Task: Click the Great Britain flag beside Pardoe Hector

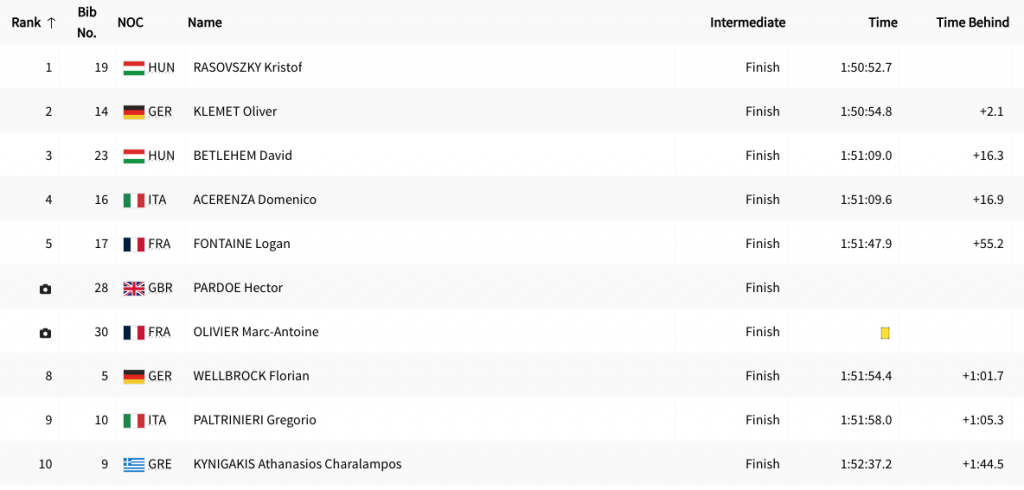Action: (x=134, y=288)
